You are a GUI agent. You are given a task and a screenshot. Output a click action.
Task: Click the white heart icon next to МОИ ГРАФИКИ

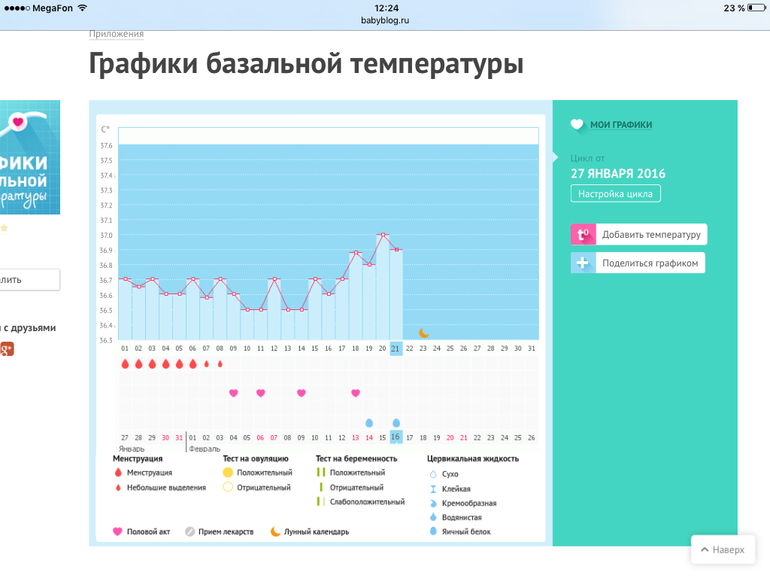coord(577,125)
